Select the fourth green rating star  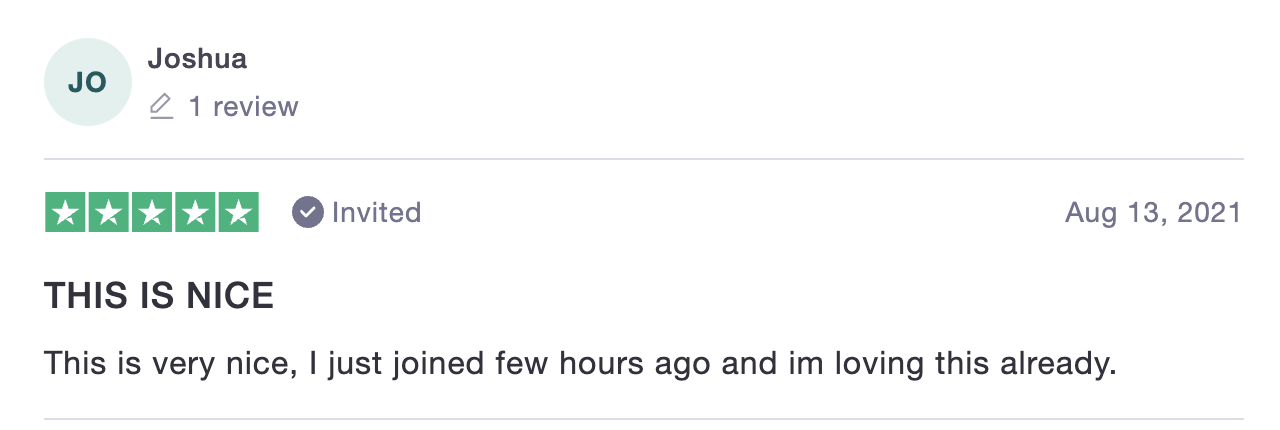[x=195, y=212]
